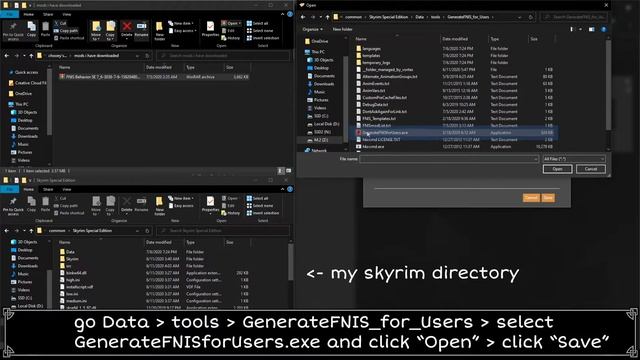Click Invert selection in mods window ribbon
Image resolution: width=640 pixels, height=360 pixels.
[263, 38]
